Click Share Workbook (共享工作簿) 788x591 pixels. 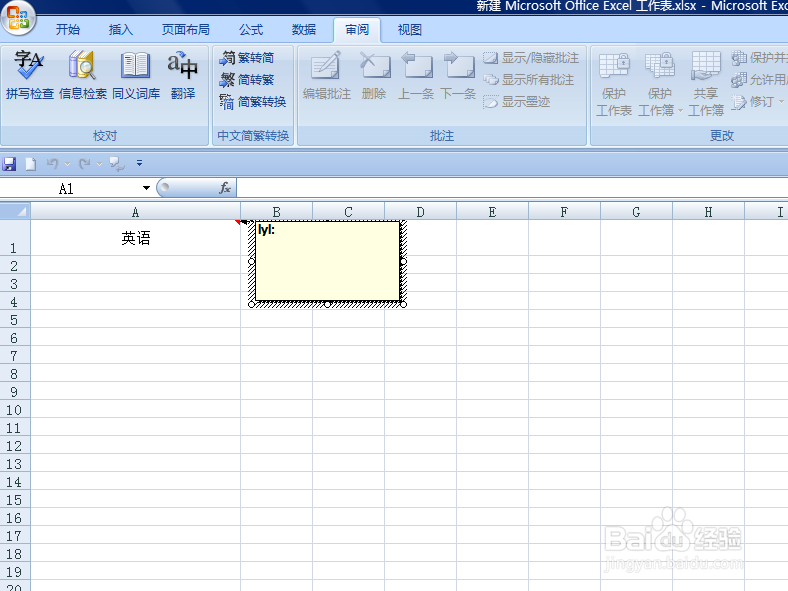coord(706,83)
